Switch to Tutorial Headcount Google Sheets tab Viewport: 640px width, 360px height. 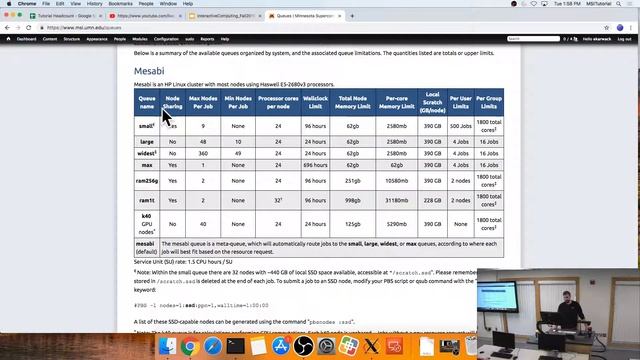click(x=64, y=16)
